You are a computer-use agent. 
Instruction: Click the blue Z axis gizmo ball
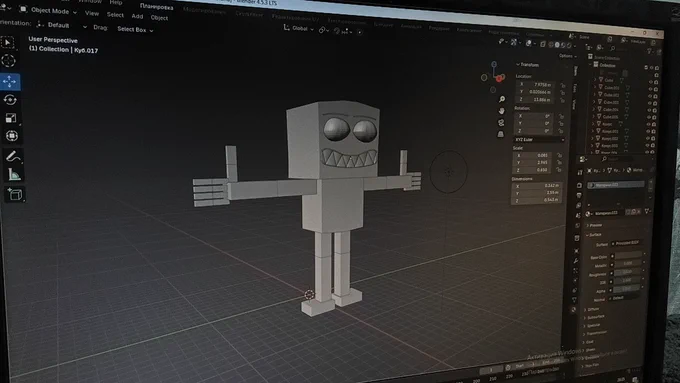494,64
